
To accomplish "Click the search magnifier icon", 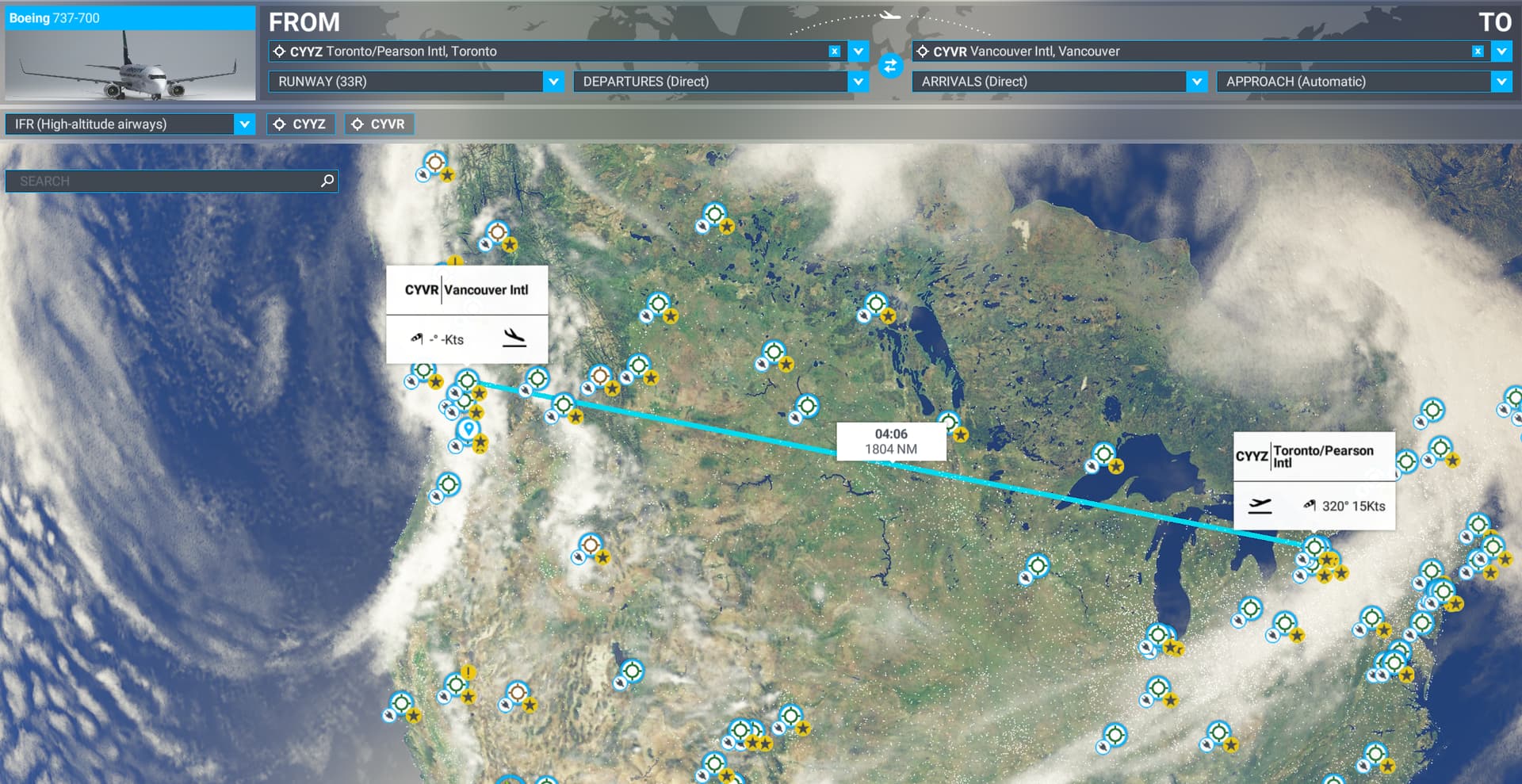I will click(x=327, y=182).
